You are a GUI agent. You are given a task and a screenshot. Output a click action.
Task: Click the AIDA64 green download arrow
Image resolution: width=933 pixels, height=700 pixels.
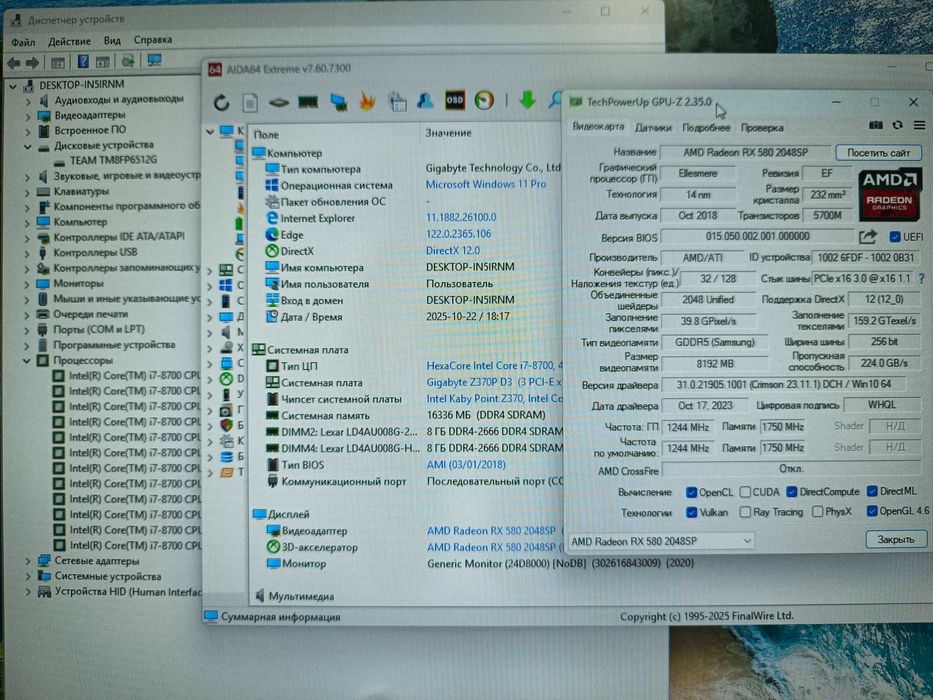pyautogui.click(x=527, y=99)
